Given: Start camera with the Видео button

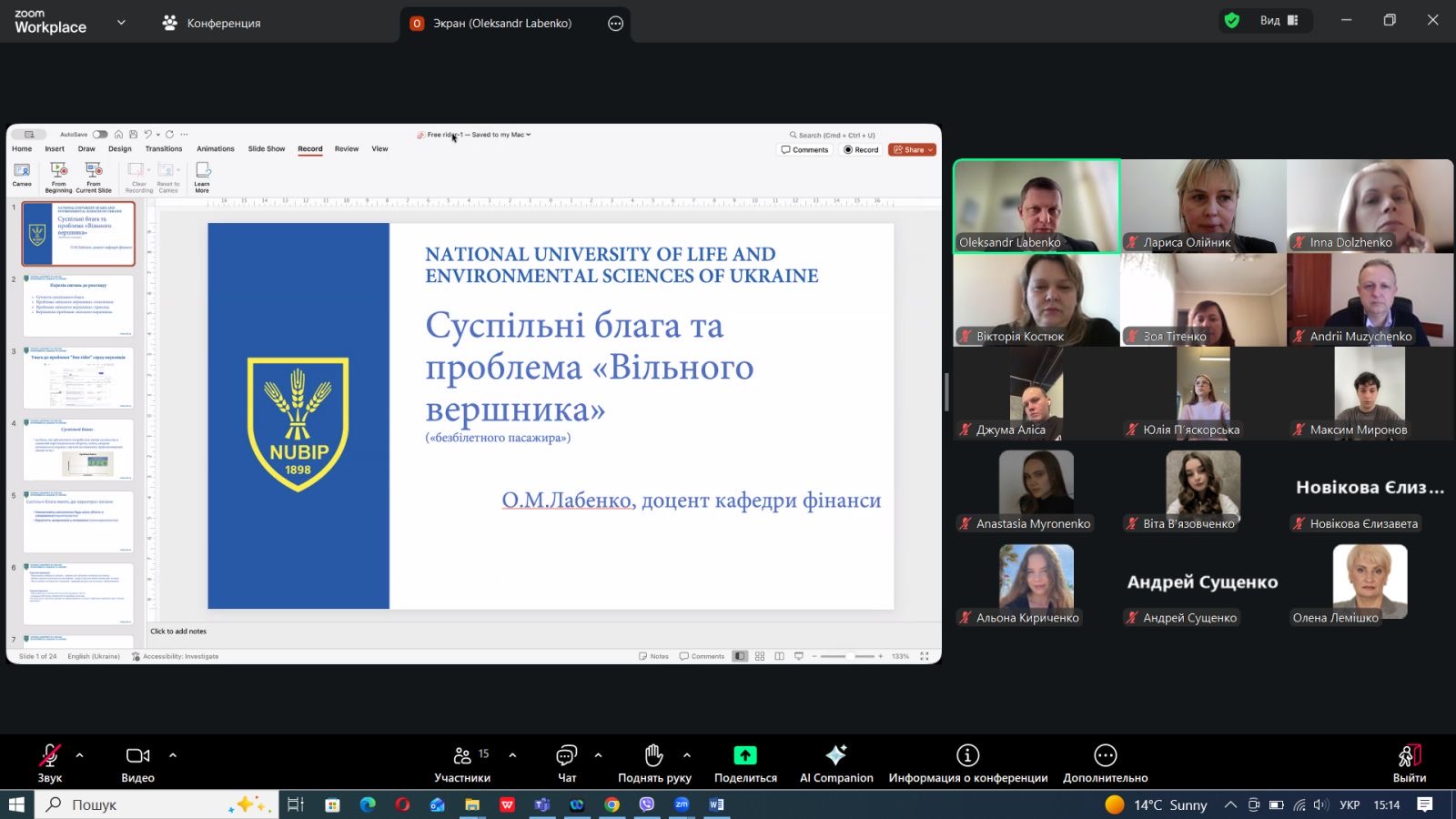Looking at the screenshot, I should point(137,756).
